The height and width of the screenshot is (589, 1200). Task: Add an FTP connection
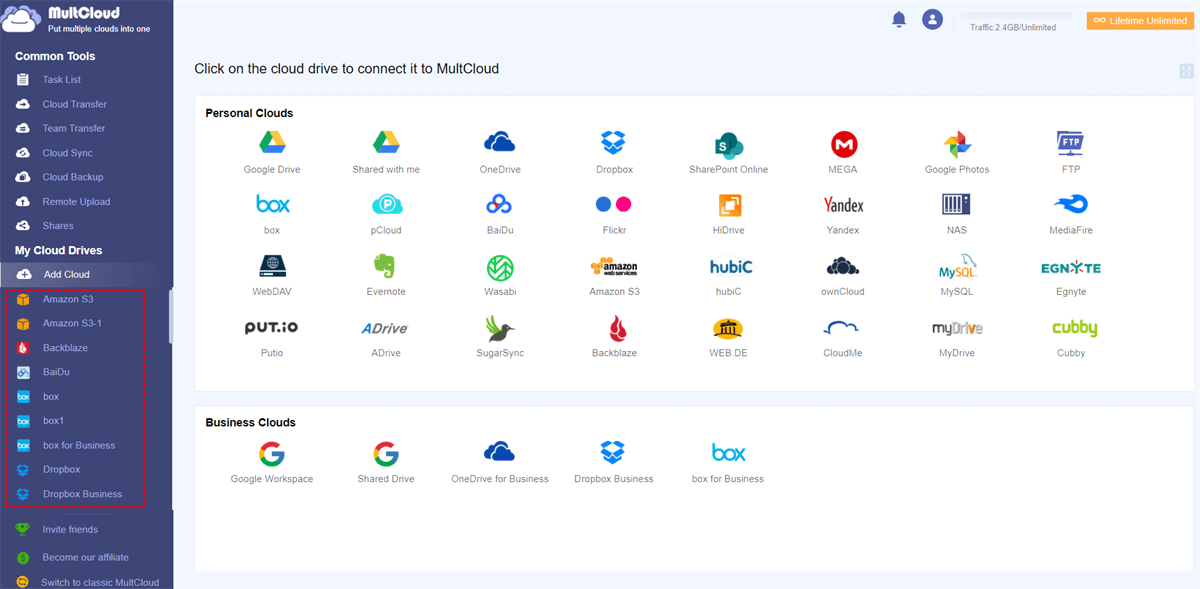coord(1071,153)
